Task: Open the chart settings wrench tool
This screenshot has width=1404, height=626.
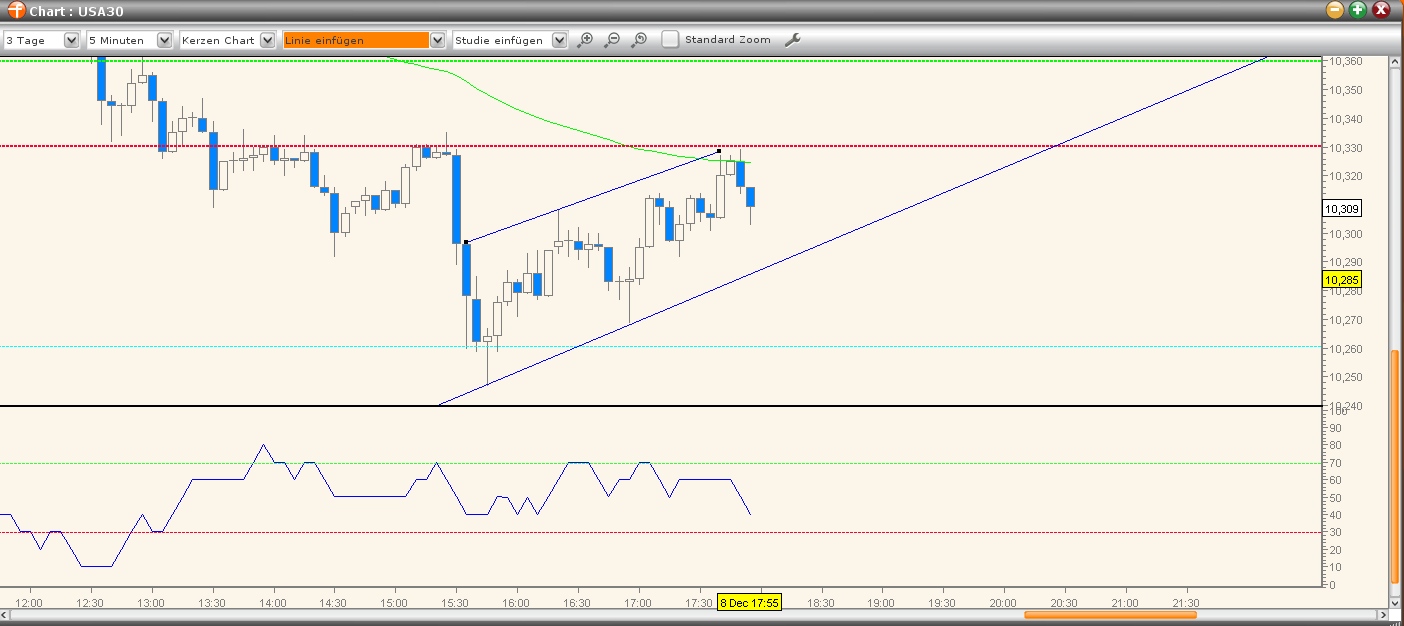Action: [x=793, y=39]
